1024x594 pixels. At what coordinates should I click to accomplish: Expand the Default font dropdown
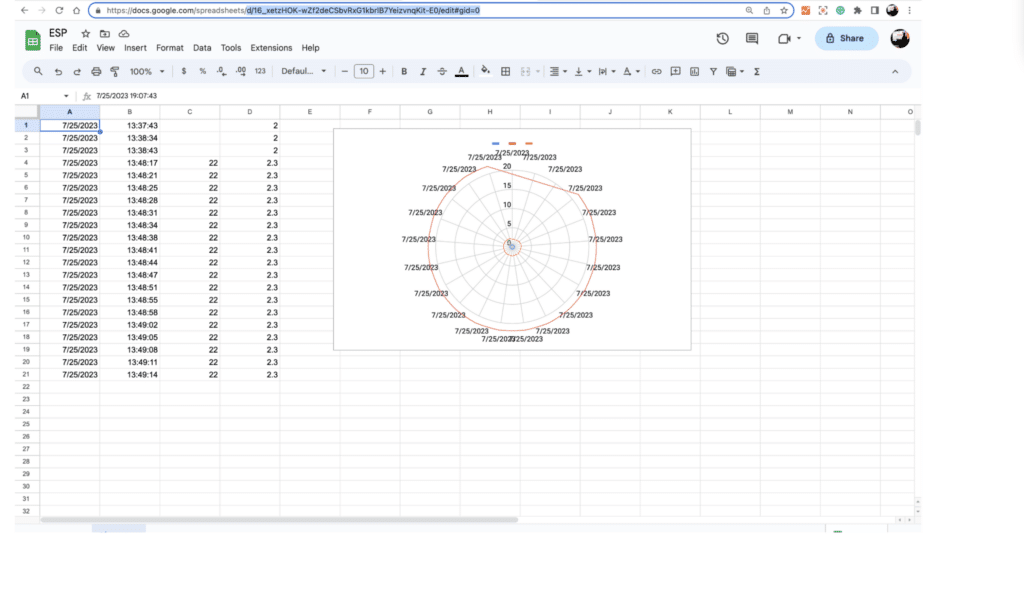pyautogui.click(x=304, y=72)
